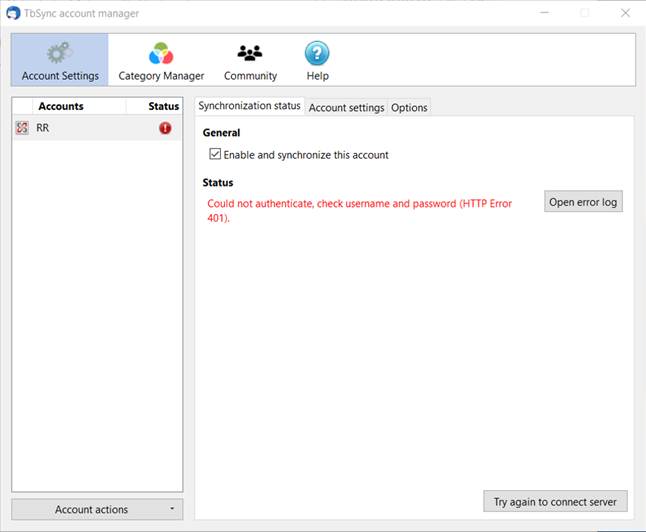646x532 pixels.
Task: Open the Help section
Action: pos(317,61)
